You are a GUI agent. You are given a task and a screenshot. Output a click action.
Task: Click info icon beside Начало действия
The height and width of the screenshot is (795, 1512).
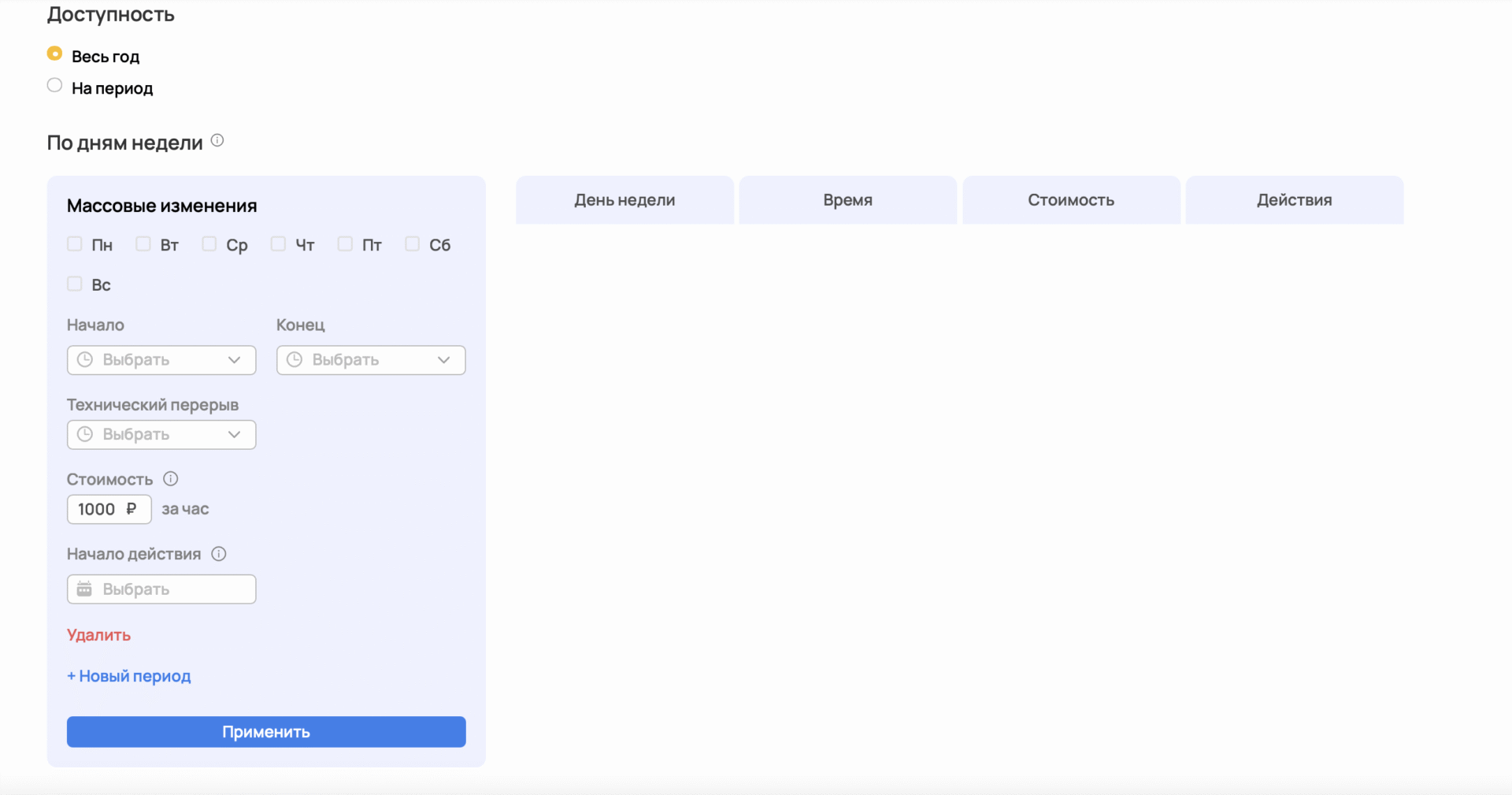[x=219, y=554]
